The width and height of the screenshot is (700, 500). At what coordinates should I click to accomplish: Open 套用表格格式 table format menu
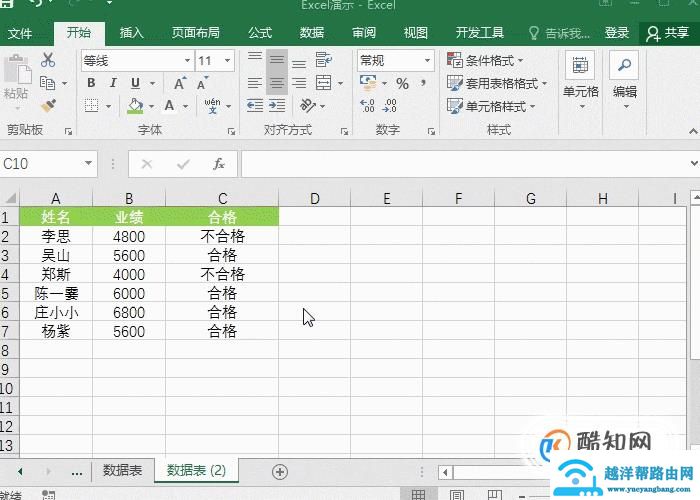[x=497, y=83]
